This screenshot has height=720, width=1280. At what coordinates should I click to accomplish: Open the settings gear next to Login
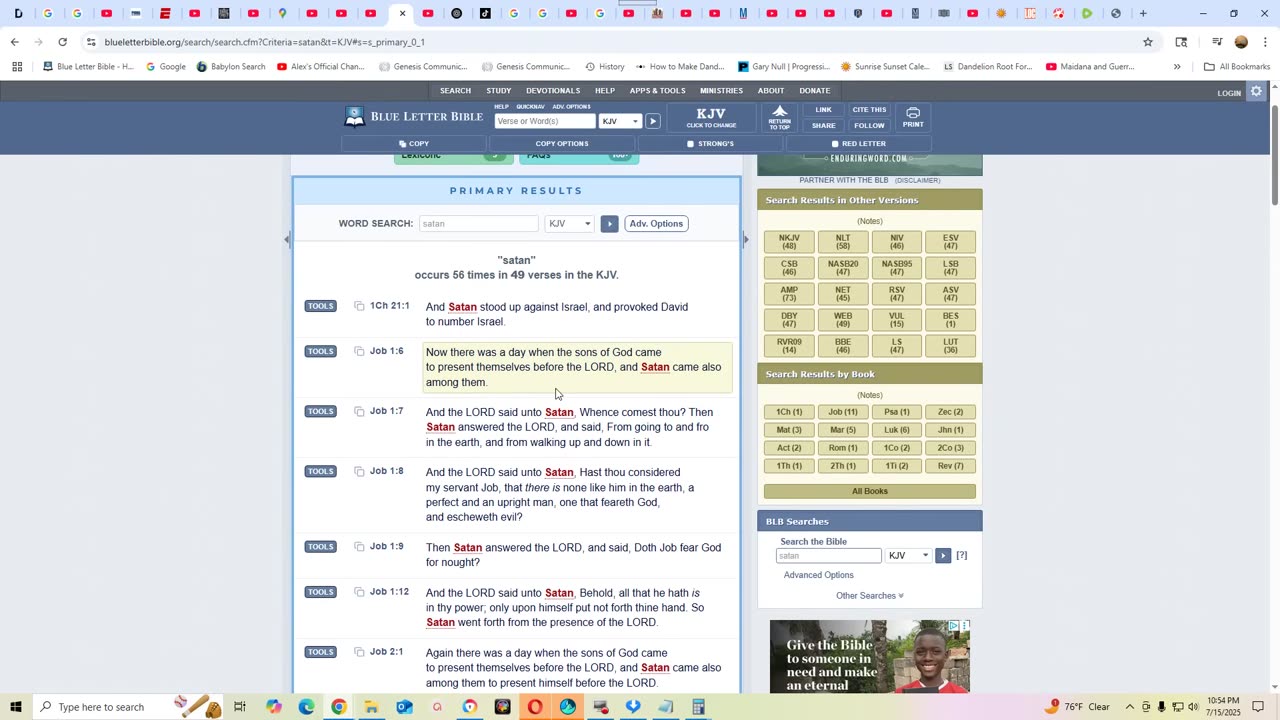[x=1256, y=92]
